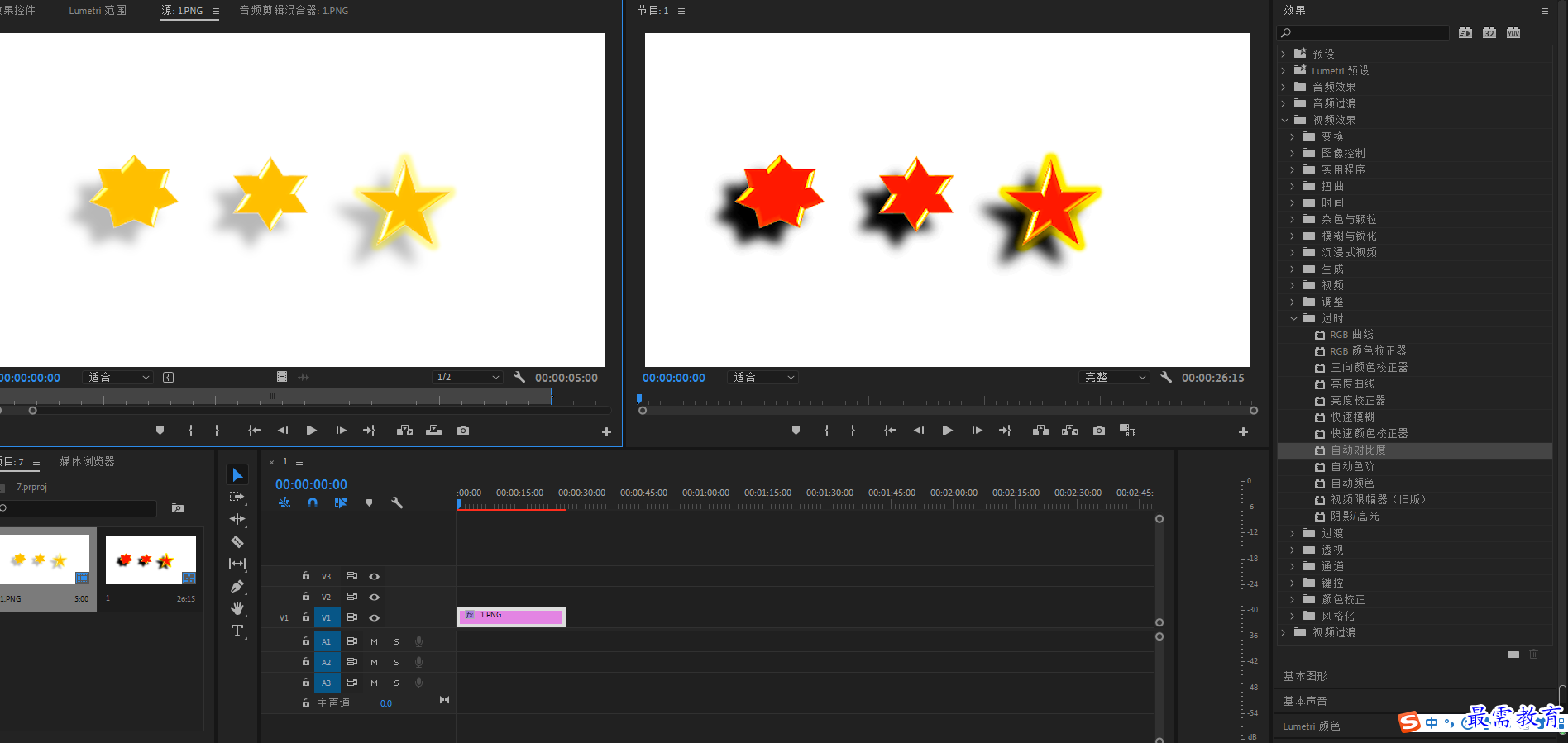Screen dimensions: 1568x743
Task: Click the timeline playhead marker
Action: coord(459,503)
